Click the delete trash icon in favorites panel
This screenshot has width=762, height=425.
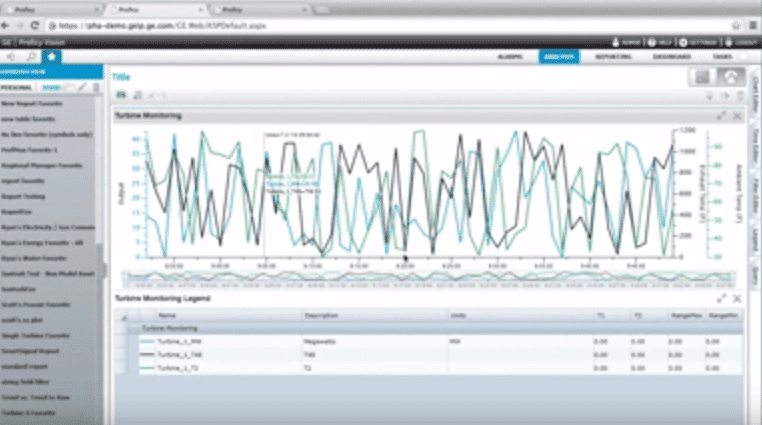click(96, 87)
